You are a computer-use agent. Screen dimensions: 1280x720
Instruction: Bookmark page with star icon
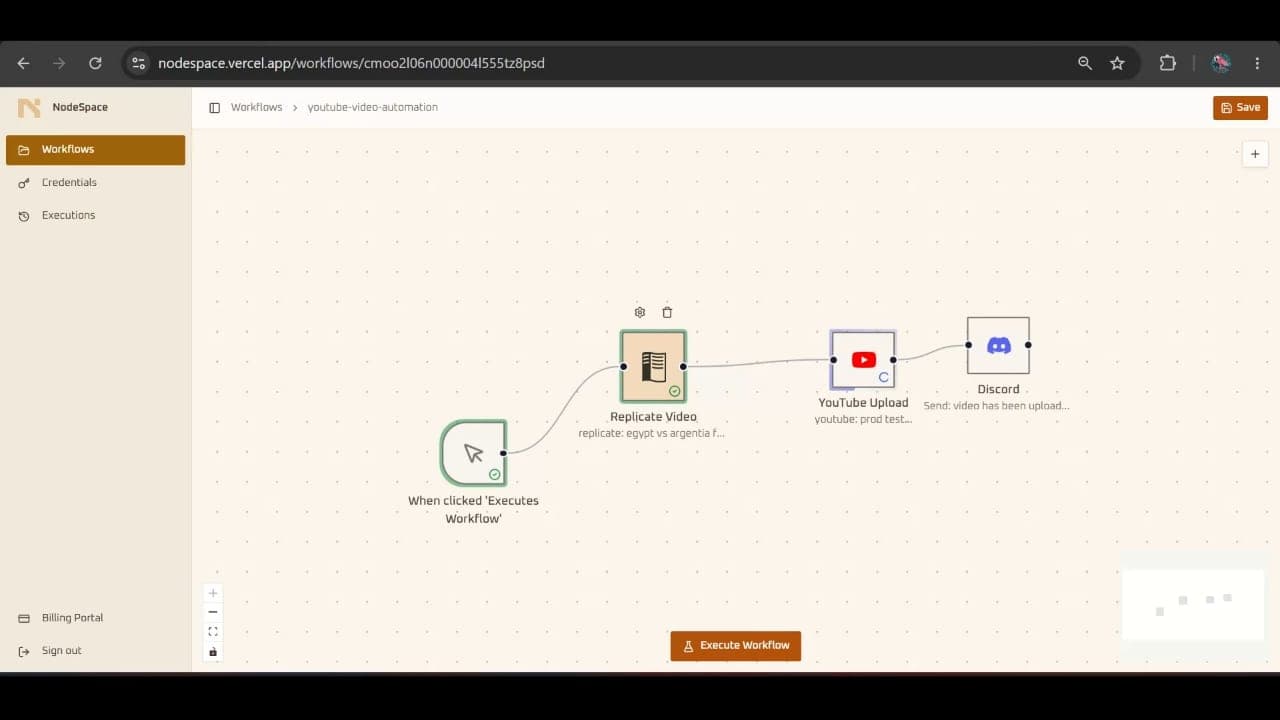tap(1117, 63)
